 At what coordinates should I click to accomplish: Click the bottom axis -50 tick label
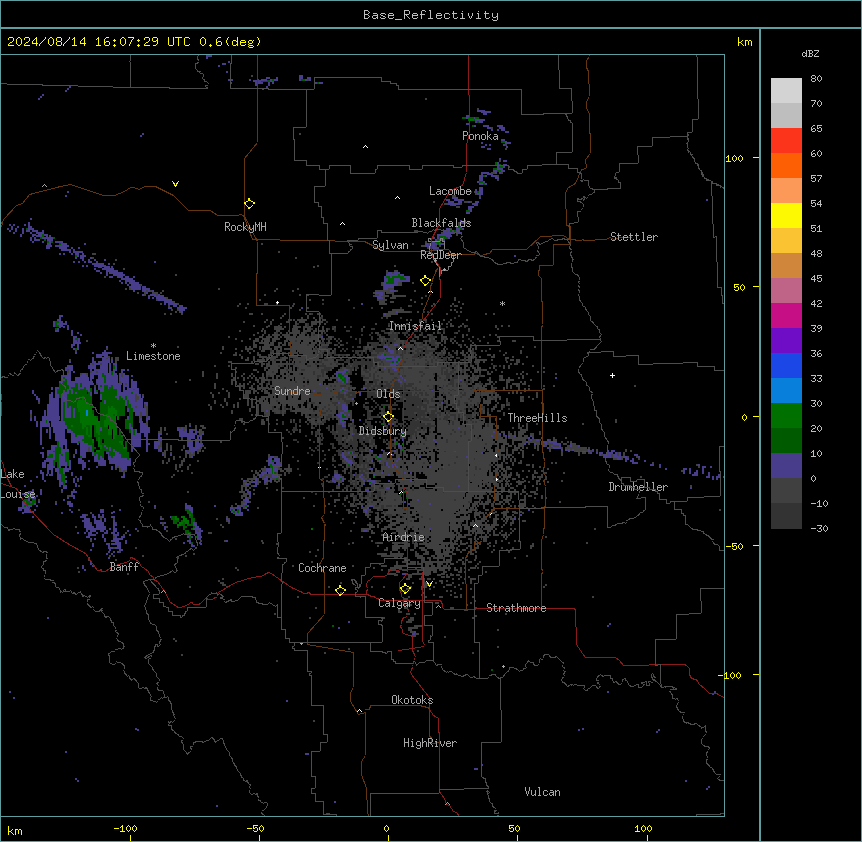coord(255,828)
